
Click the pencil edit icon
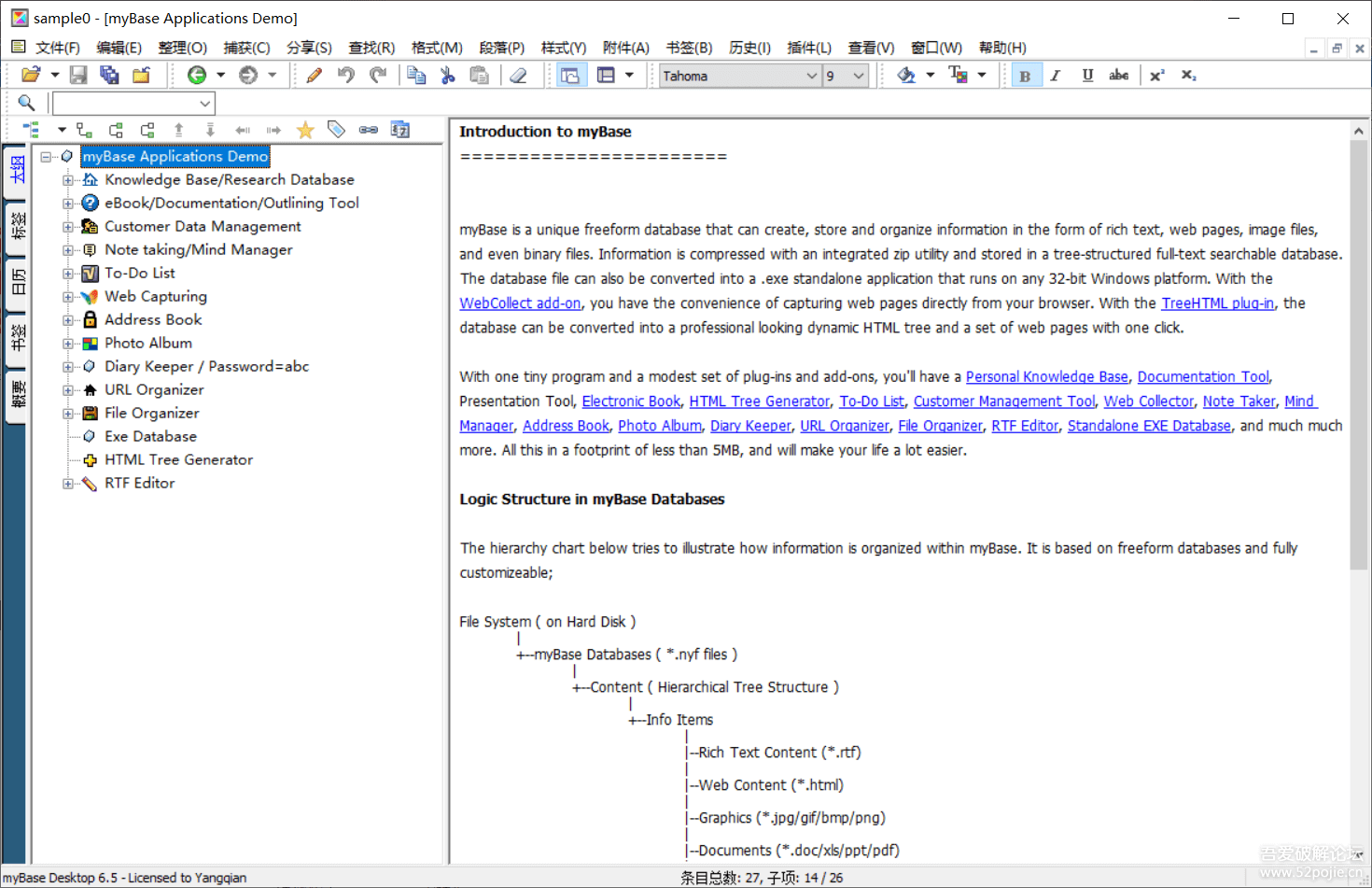315,76
